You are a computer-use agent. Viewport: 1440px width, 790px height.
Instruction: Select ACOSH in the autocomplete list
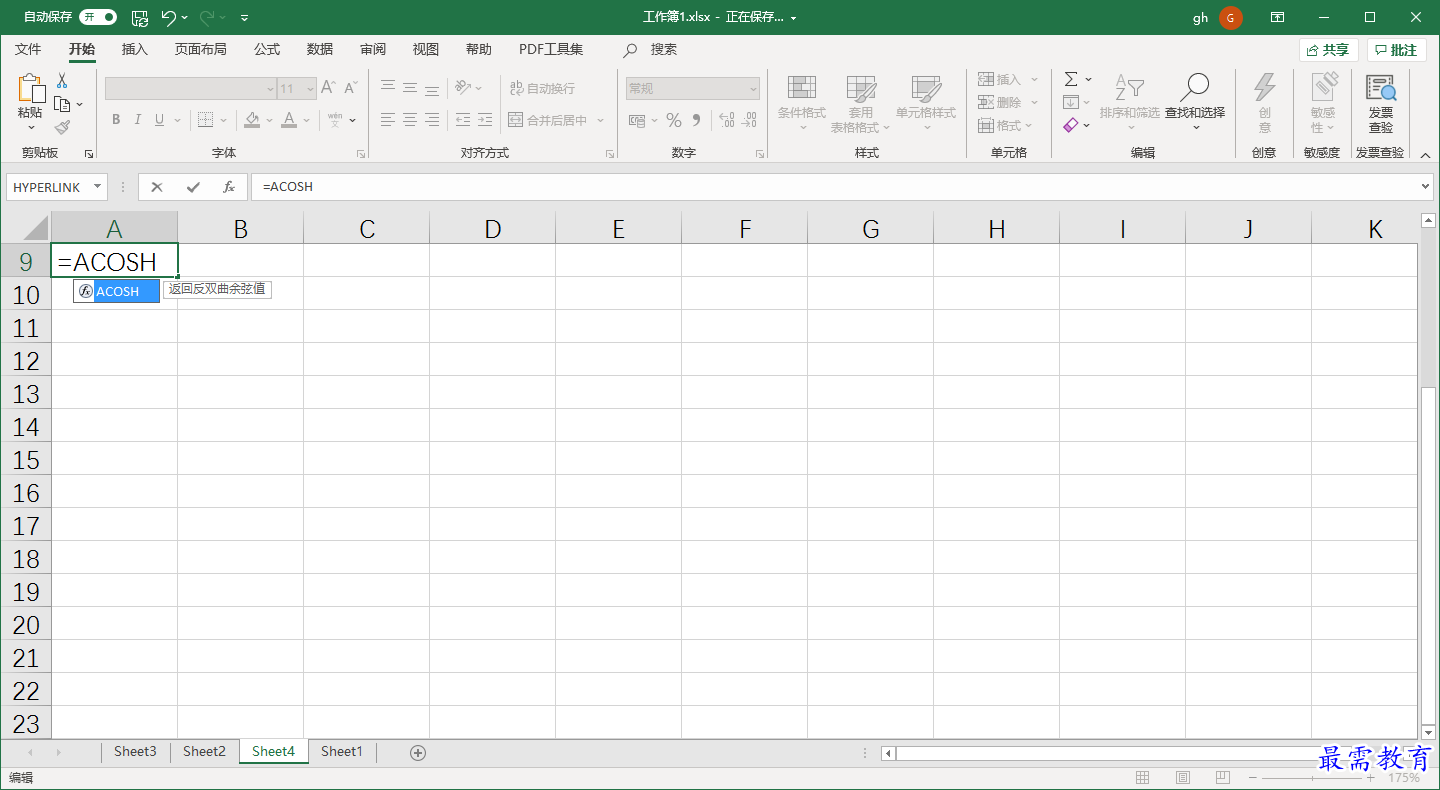pyautogui.click(x=117, y=291)
